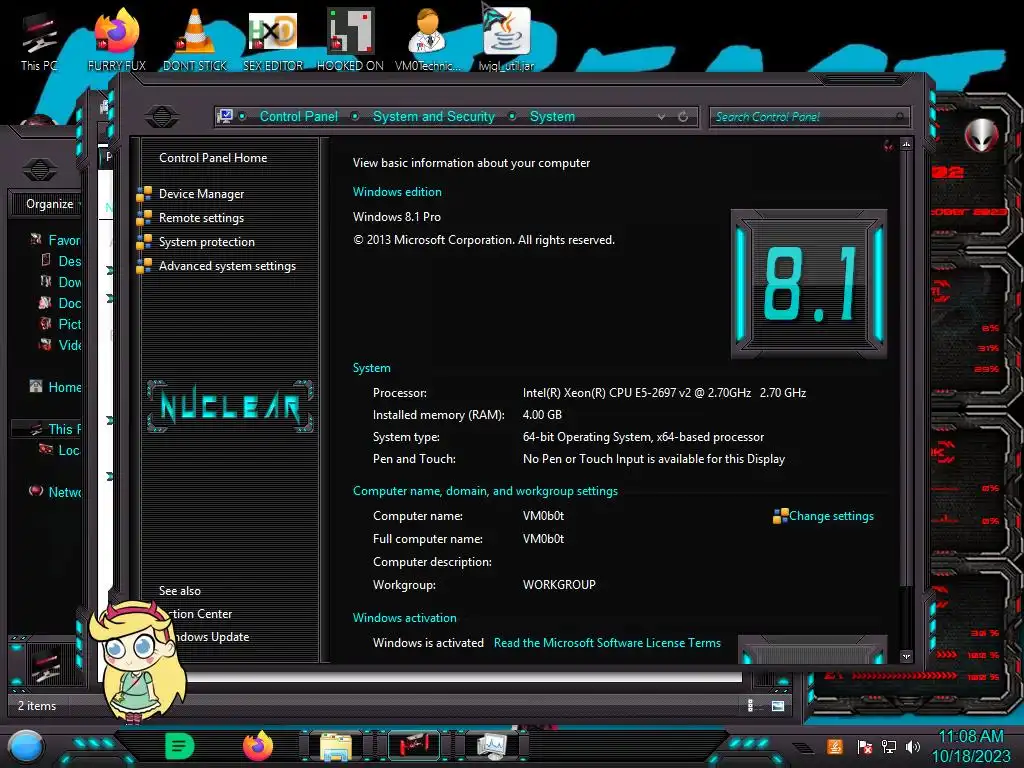Click the computer icon in the address bar
The image size is (1024, 768).
coord(225,116)
